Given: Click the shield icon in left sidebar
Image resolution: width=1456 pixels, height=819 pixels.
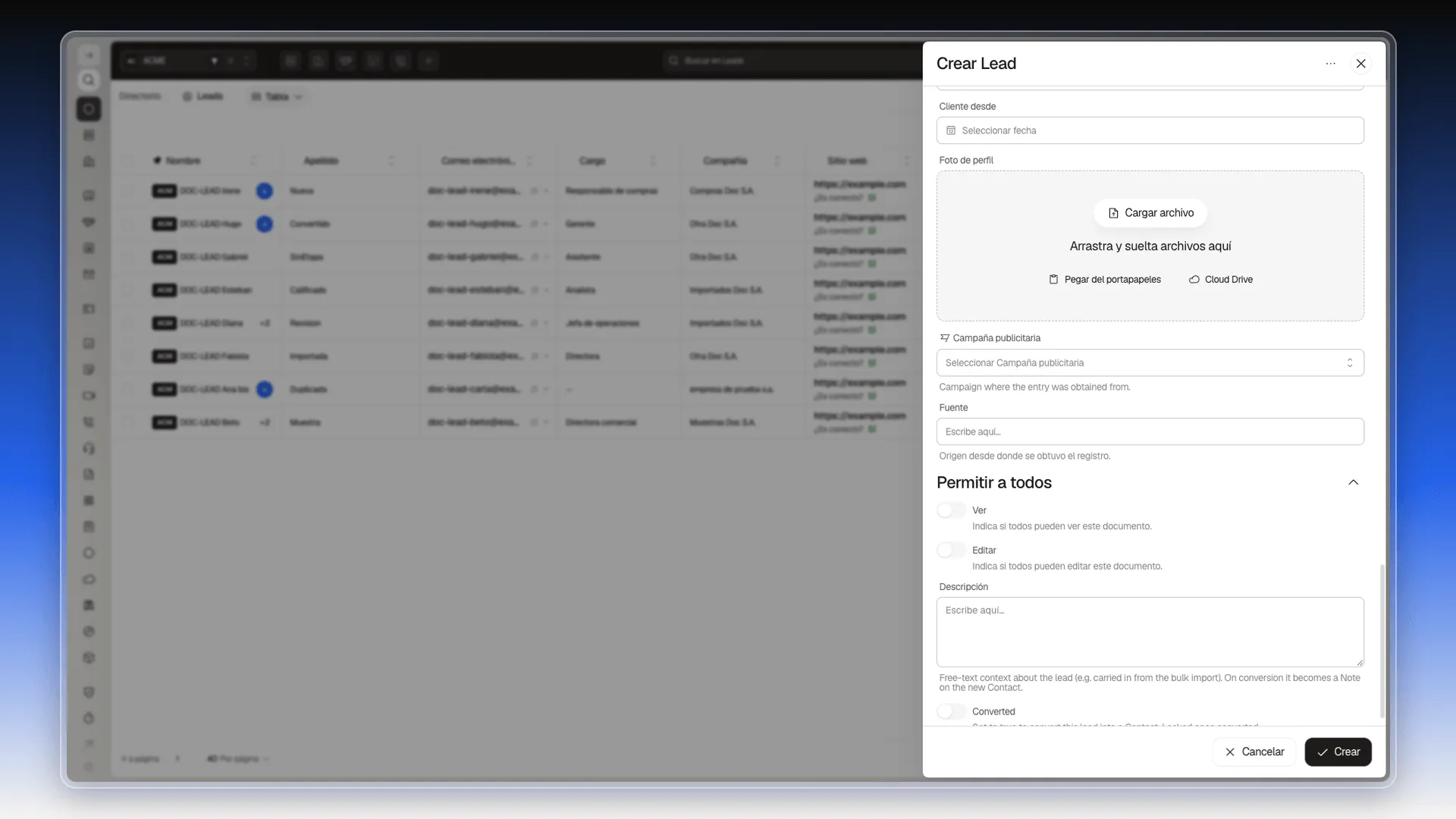Looking at the screenshot, I should click(89, 692).
